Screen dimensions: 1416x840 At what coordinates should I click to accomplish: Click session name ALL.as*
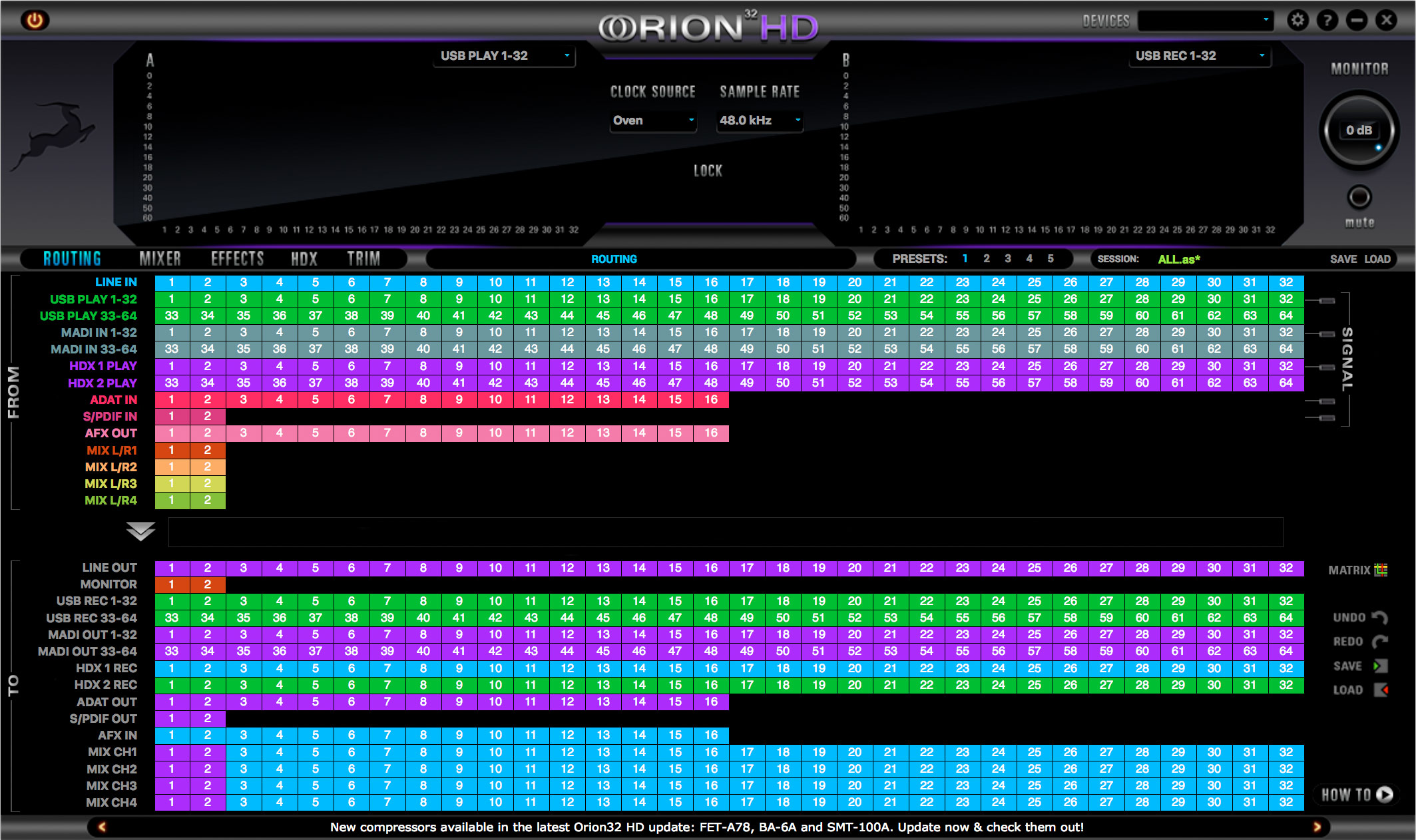tap(1179, 259)
